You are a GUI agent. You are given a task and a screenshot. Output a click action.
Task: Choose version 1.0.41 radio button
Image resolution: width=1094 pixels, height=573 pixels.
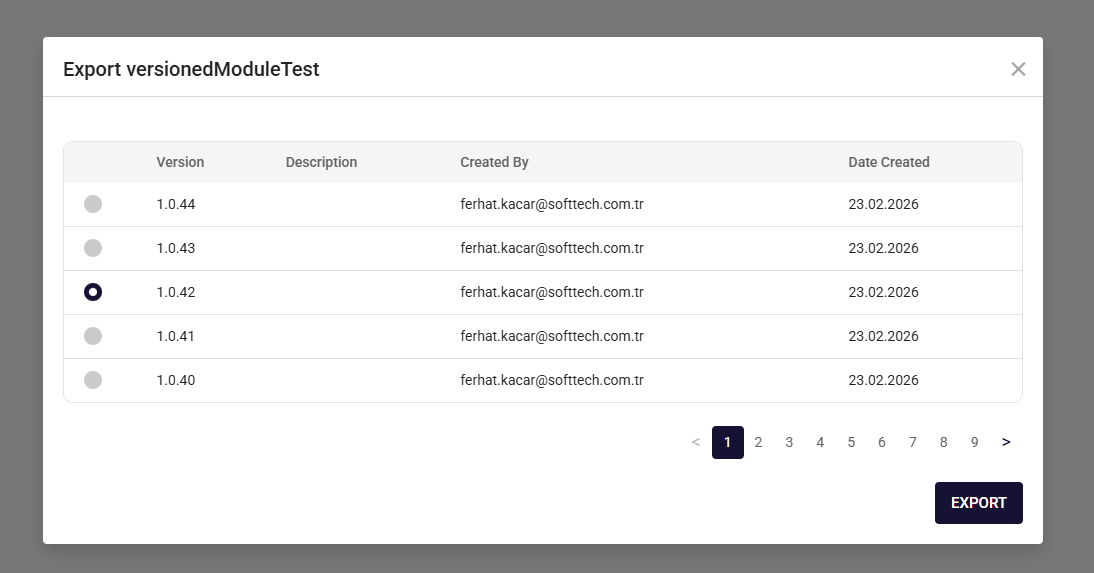tap(93, 336)
